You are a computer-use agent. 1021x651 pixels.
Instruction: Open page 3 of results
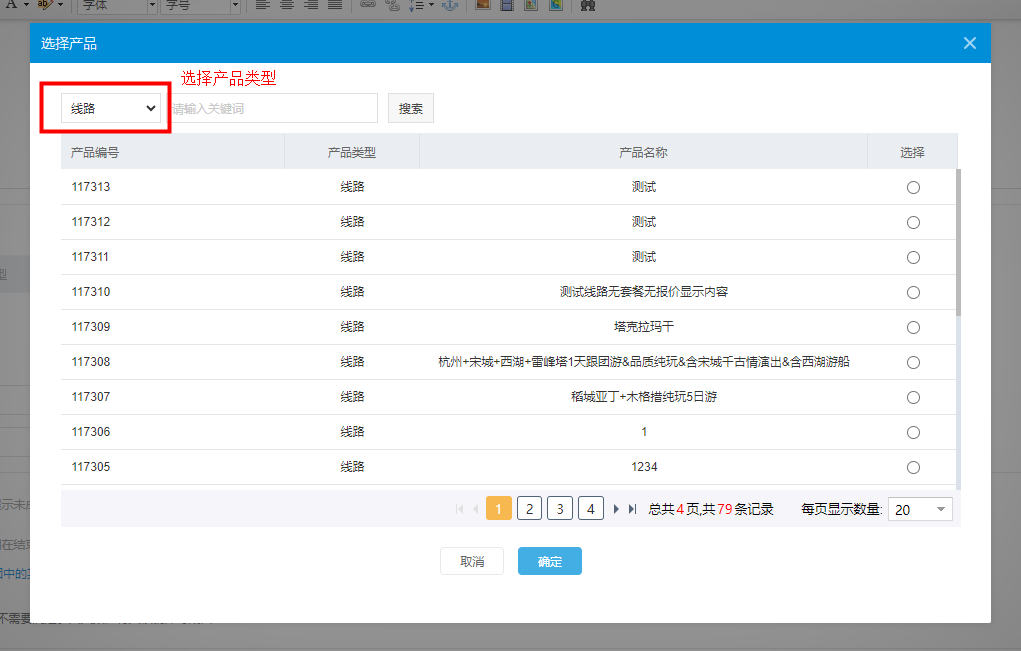[560, 509]
